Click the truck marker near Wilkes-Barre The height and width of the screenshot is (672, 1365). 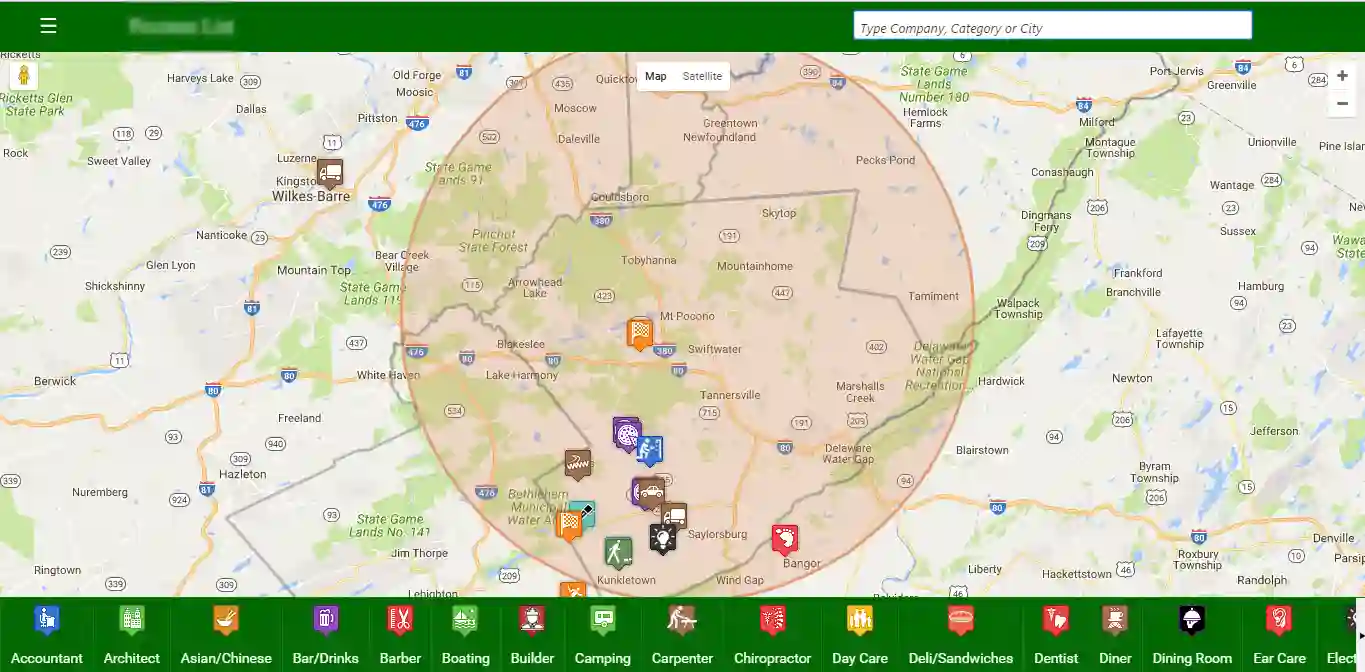pyautogui.click(x=330, y=173)
